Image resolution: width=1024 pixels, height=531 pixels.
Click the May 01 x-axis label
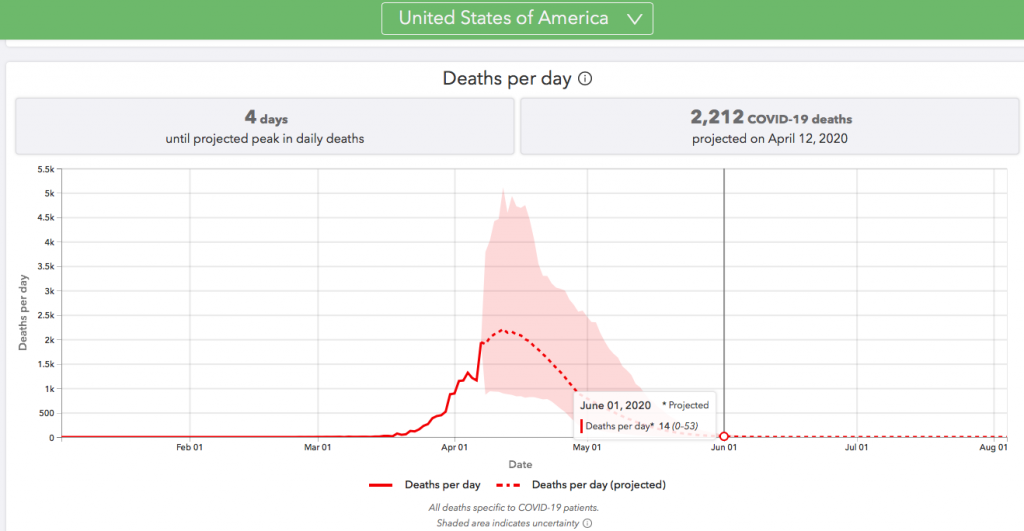click(587, 449)
